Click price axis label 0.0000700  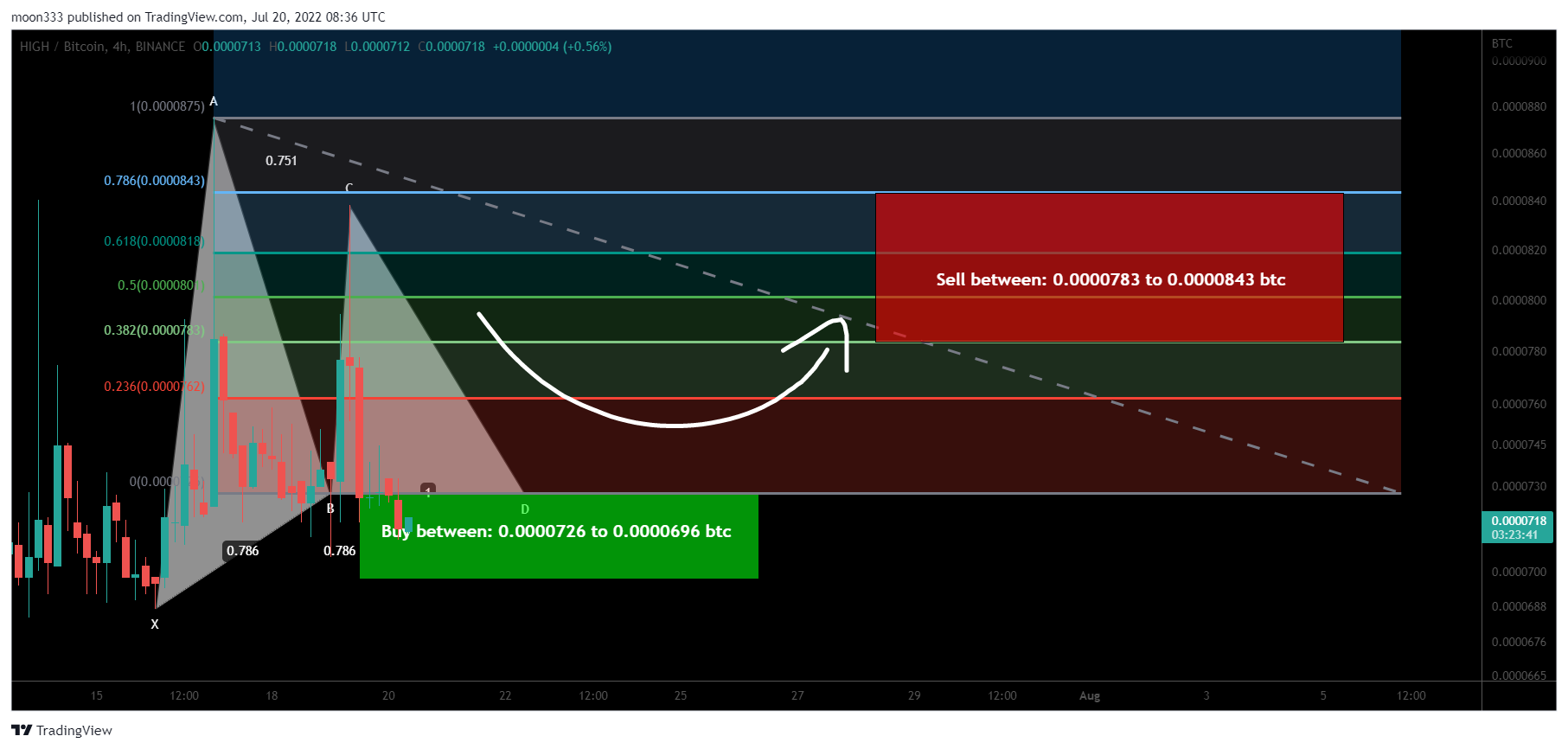(1519, 572)
